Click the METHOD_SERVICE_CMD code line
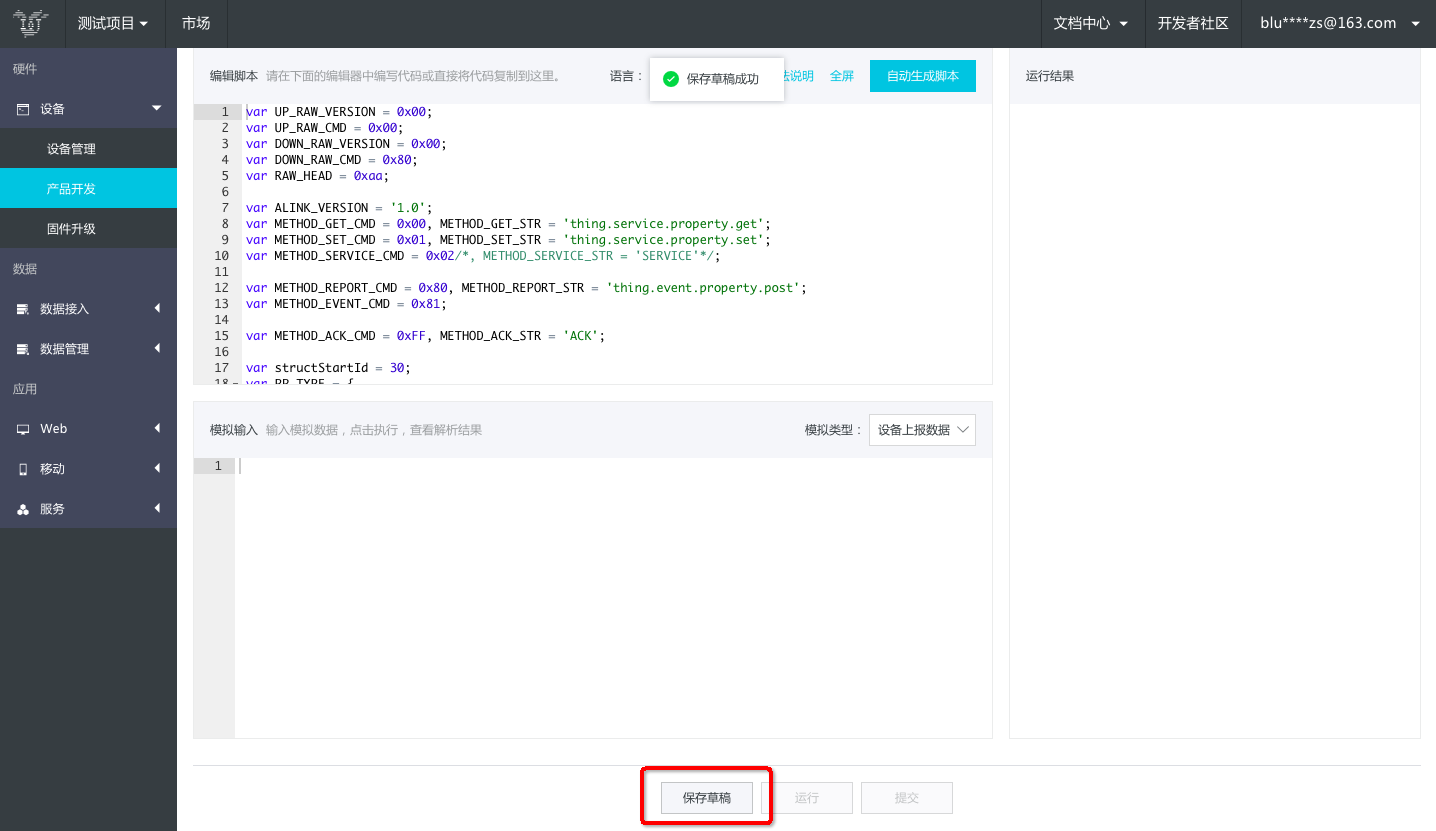This screenshot has height=831, width=1436. (x=483, y=256)
